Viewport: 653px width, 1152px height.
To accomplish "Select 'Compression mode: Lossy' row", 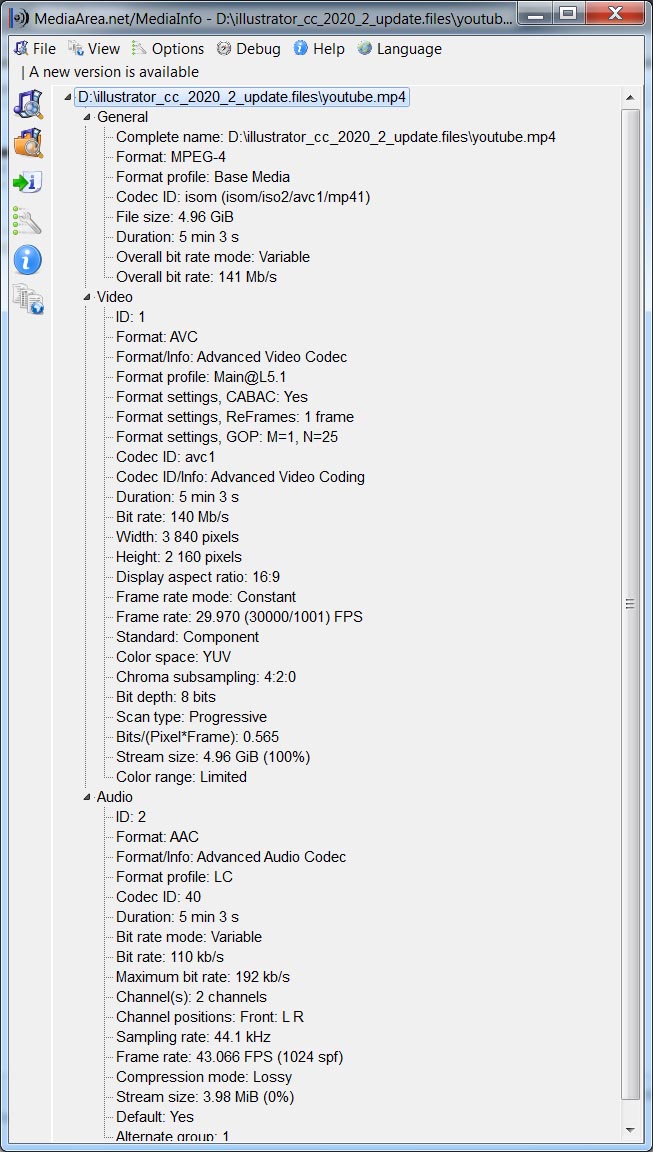I will click(204, 1077).
